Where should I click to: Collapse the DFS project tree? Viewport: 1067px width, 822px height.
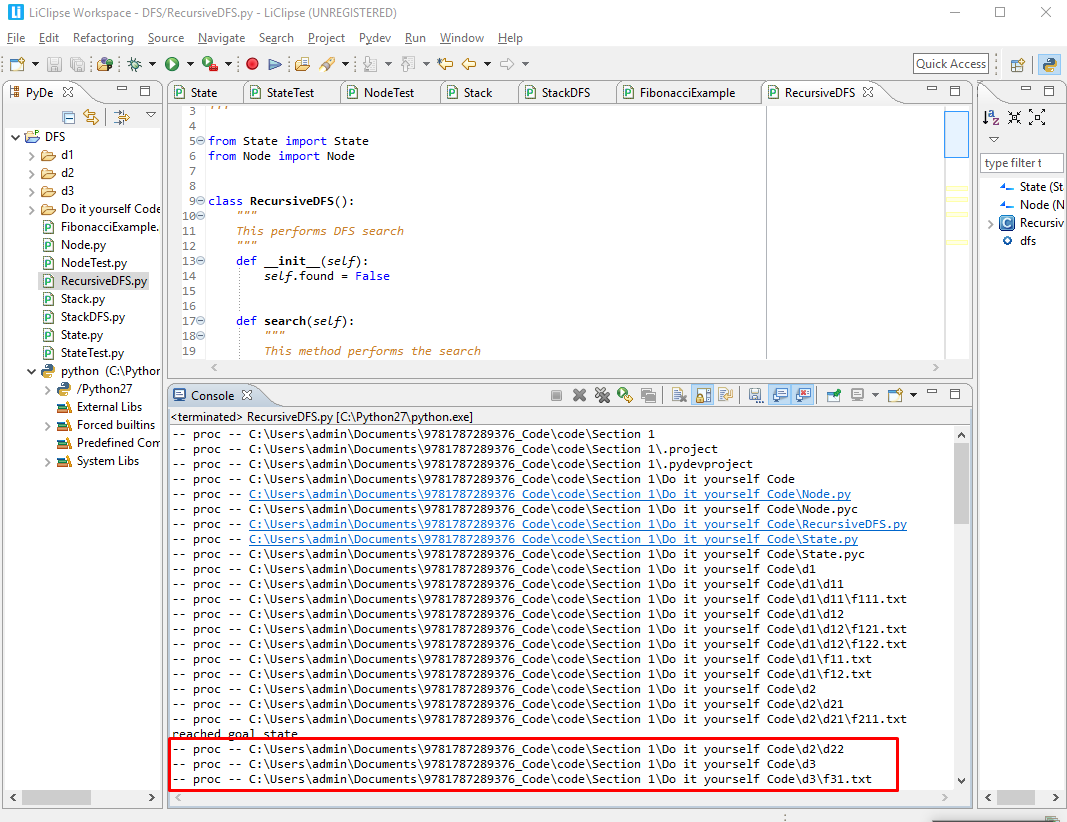tap(15, 137)
